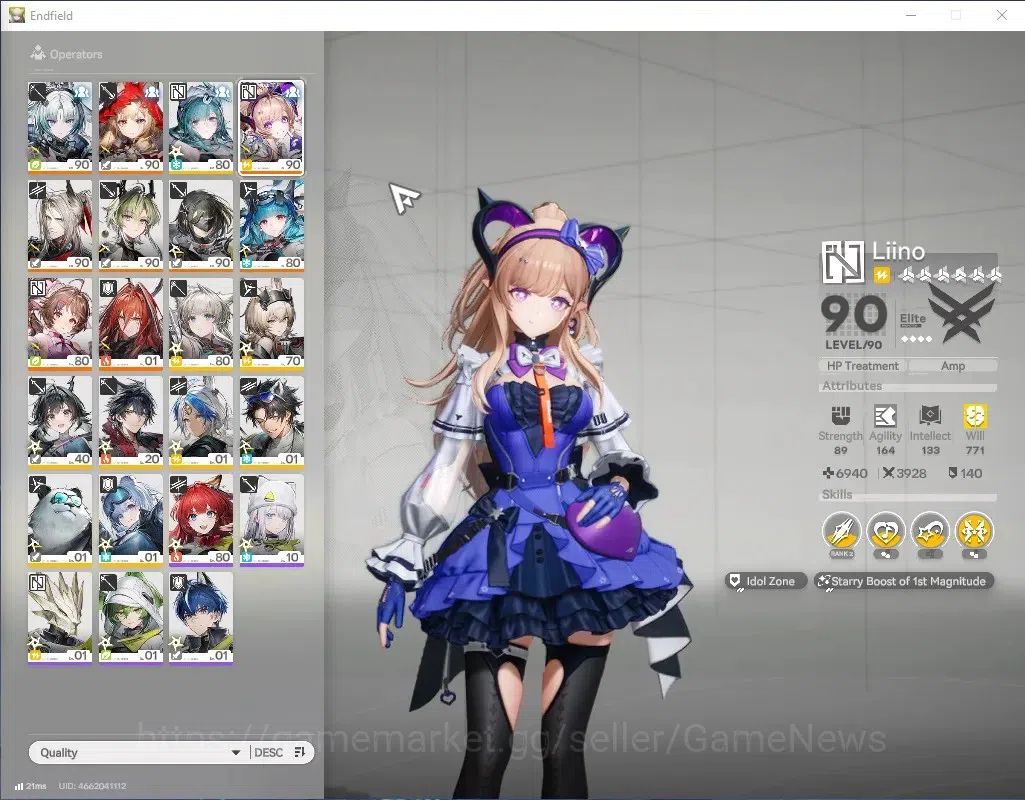
Task: Click the Liino operator name
Action: click(x=898, y=252)
